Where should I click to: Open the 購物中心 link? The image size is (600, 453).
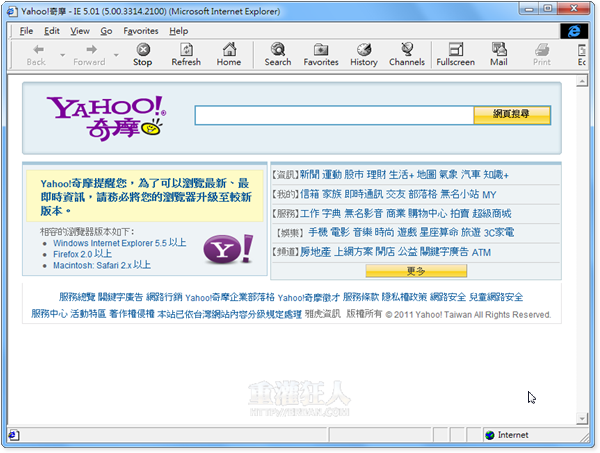coord(427,213)
